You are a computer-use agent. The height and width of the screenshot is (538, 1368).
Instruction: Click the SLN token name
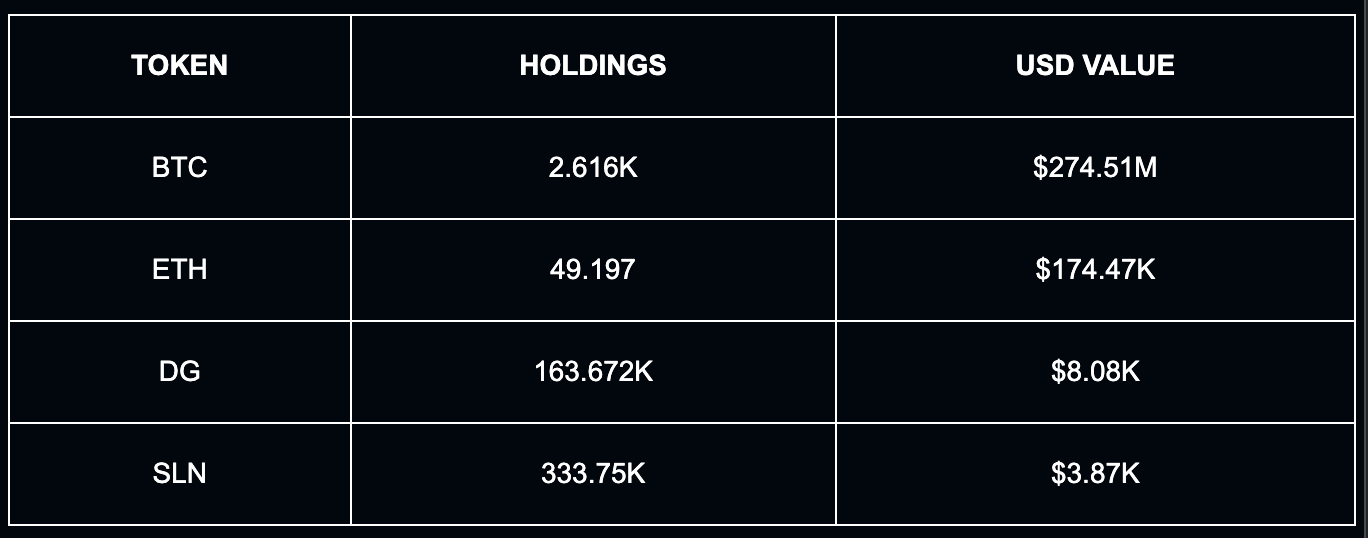(x=180, y=472)
